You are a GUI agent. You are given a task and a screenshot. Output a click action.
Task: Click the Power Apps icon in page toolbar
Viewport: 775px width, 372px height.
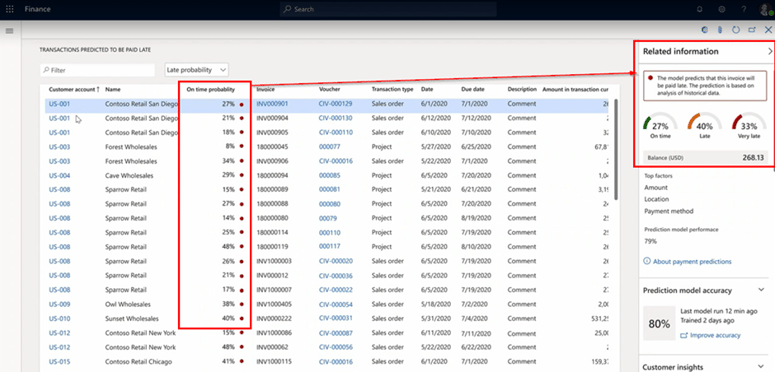pos(705,30)
